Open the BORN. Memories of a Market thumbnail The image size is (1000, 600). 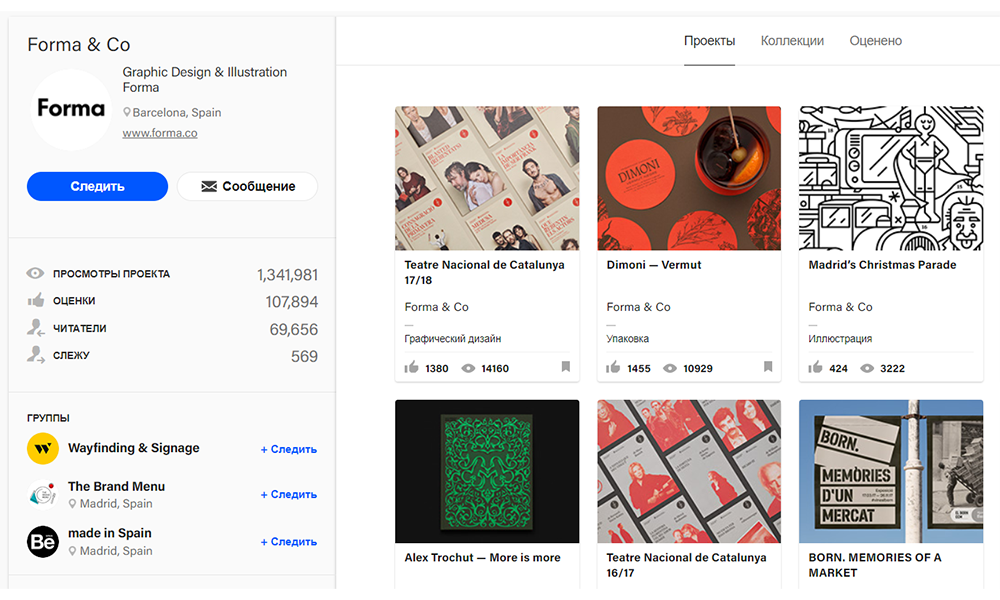click(890, 471)
